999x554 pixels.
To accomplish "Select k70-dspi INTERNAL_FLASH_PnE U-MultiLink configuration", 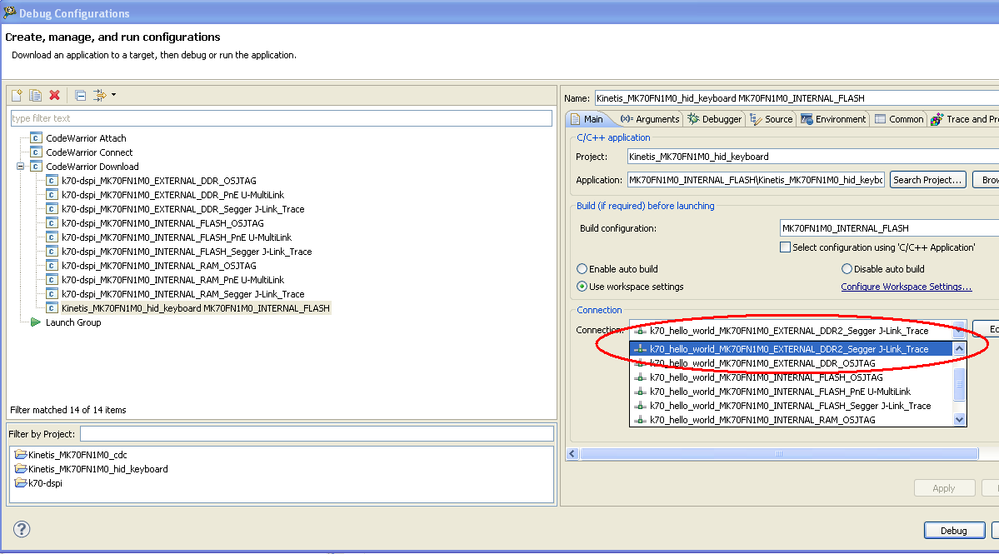I will 176,238.
